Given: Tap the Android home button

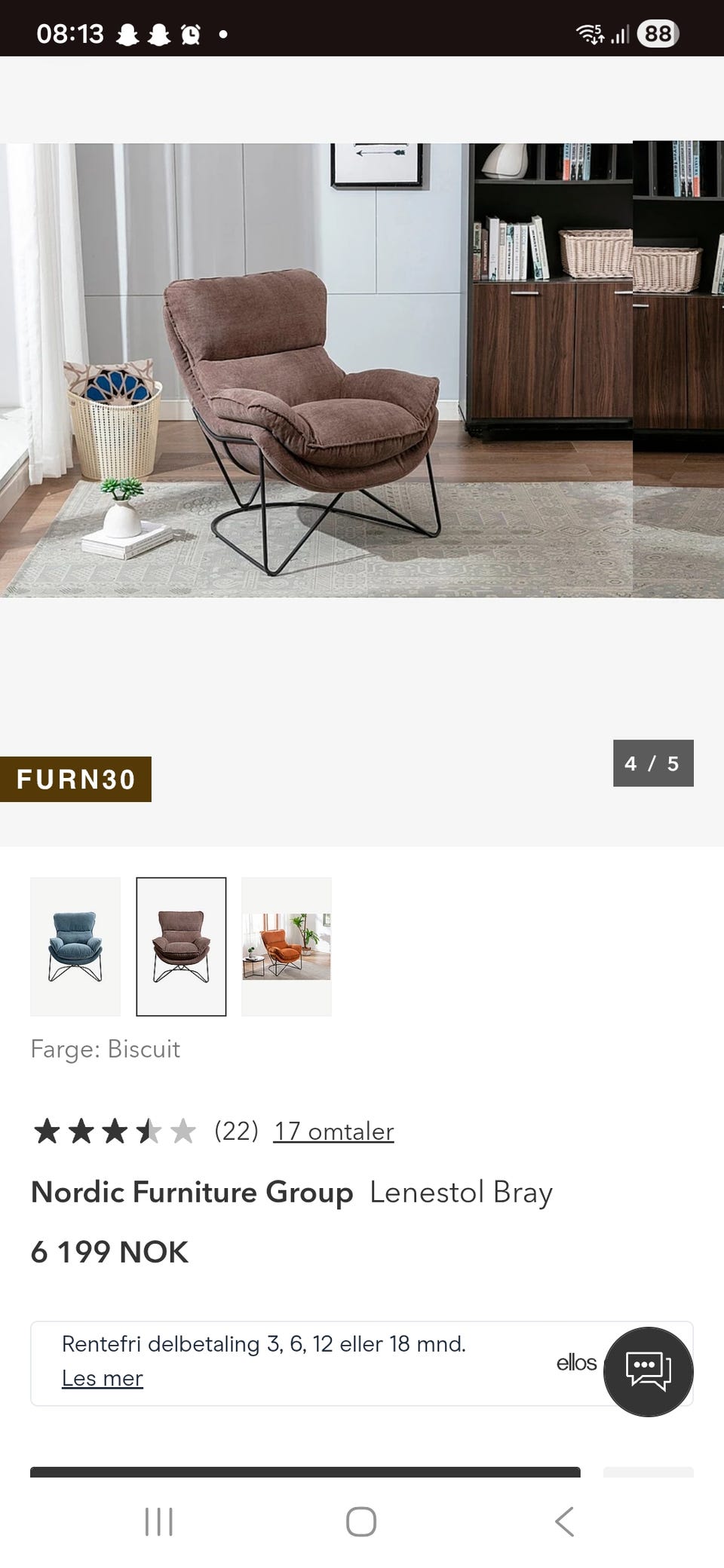Looking at the screenshot, I should point(361,1521).
